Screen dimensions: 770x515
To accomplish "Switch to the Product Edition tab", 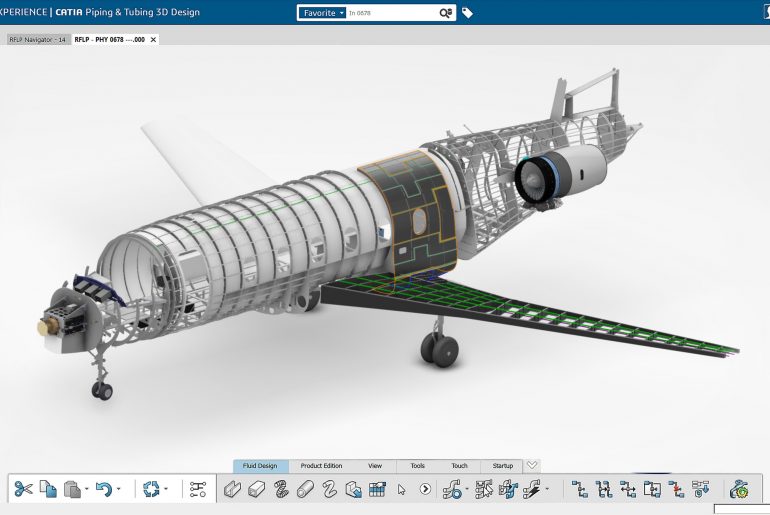I will click(x=321, y=466).
